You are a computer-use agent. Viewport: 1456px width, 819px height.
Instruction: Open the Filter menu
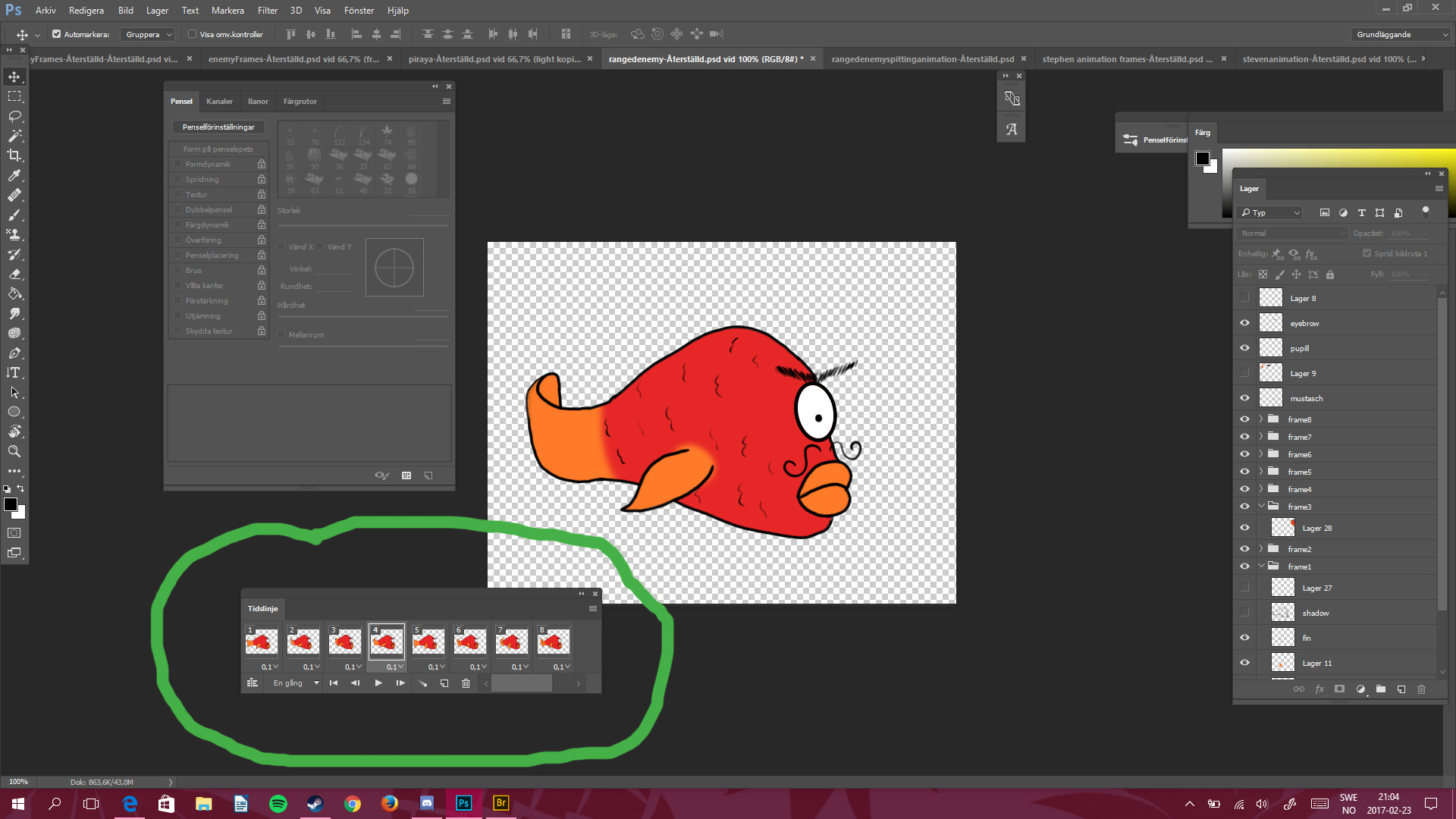click(267, 11)
